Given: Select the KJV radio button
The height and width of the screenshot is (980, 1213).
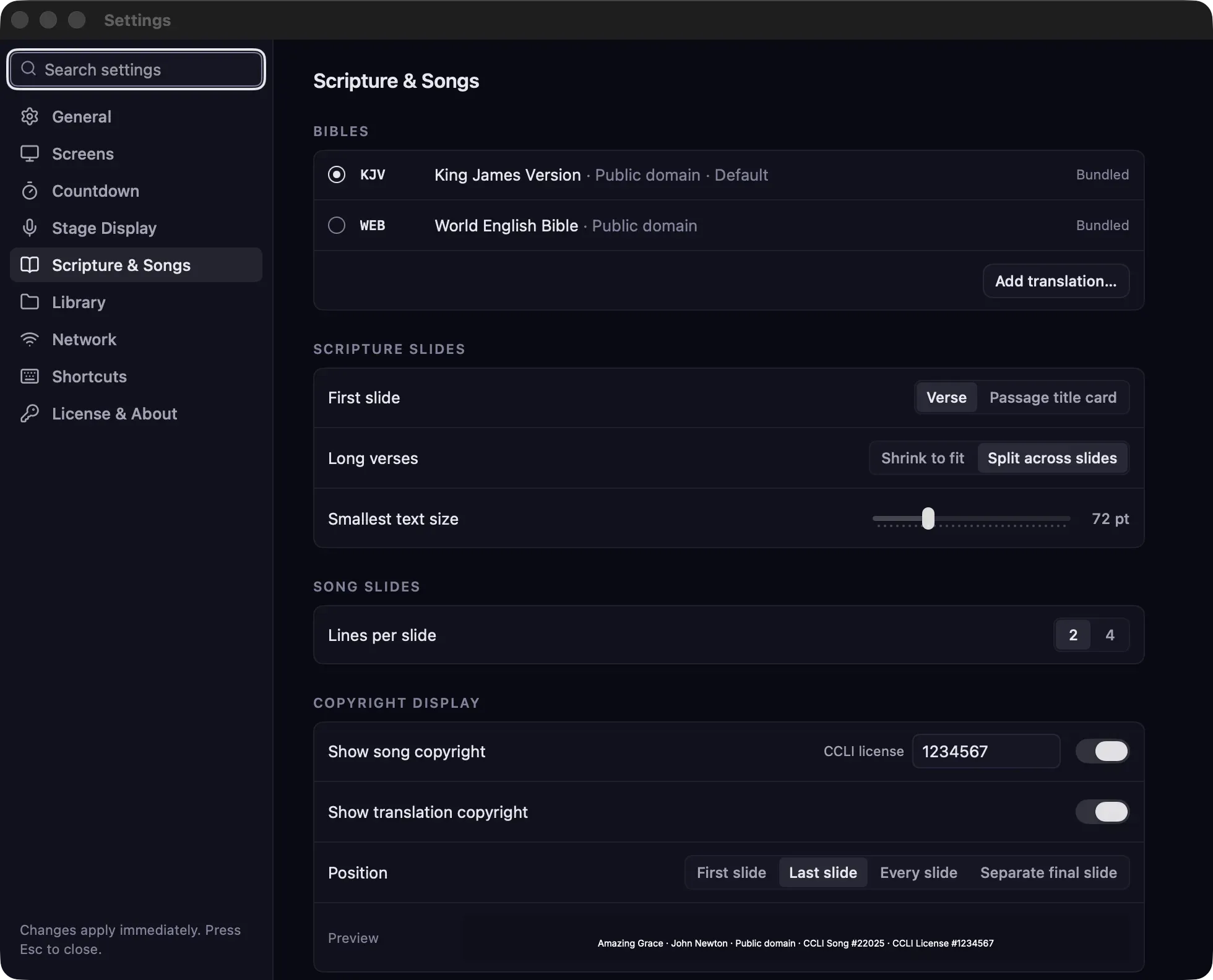Looking at the screenshot, I should 337,174.
